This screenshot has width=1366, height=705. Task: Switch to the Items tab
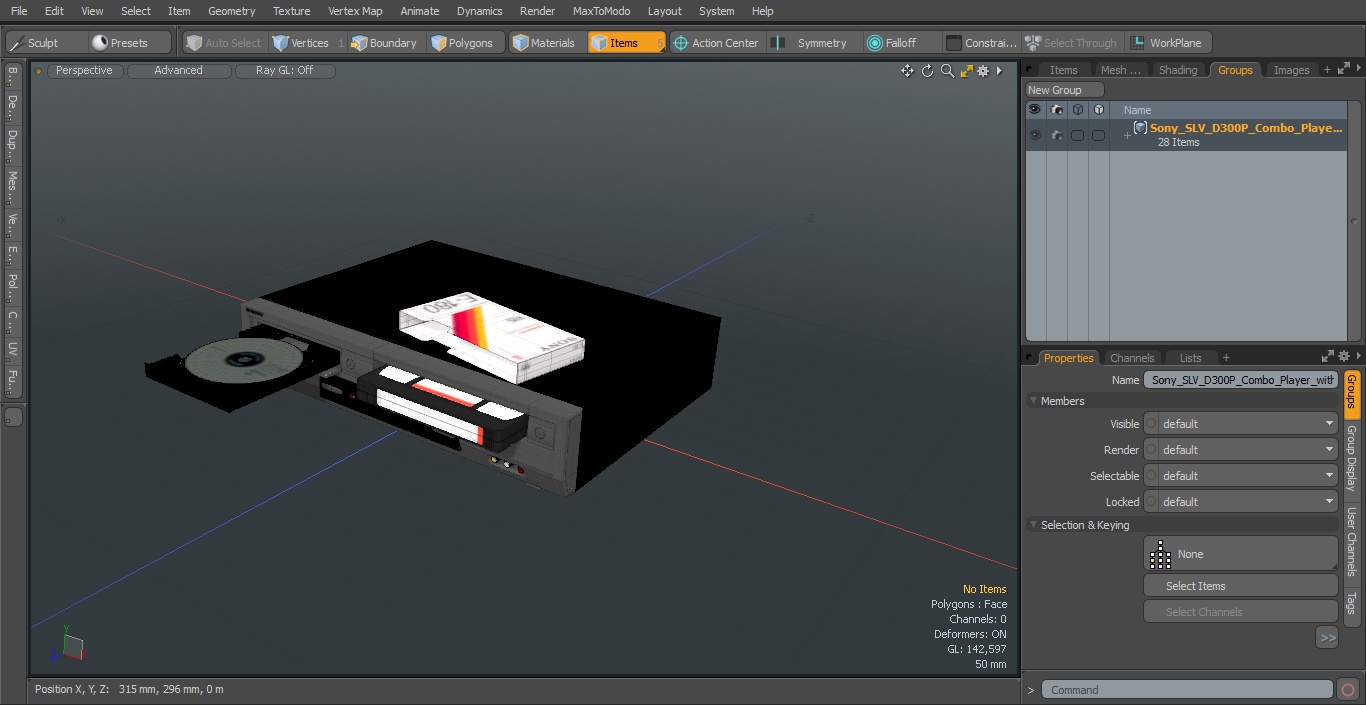click(x=1063, y=70)
